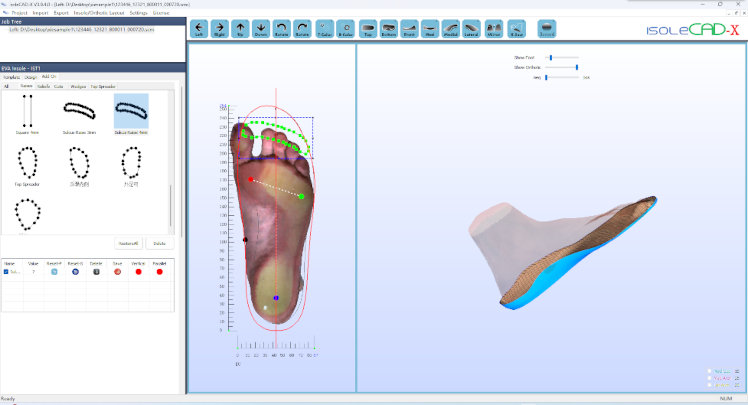The height and width of the screenshot is (405, 748).
Task: Open the Settings menu
Action: 139,13
